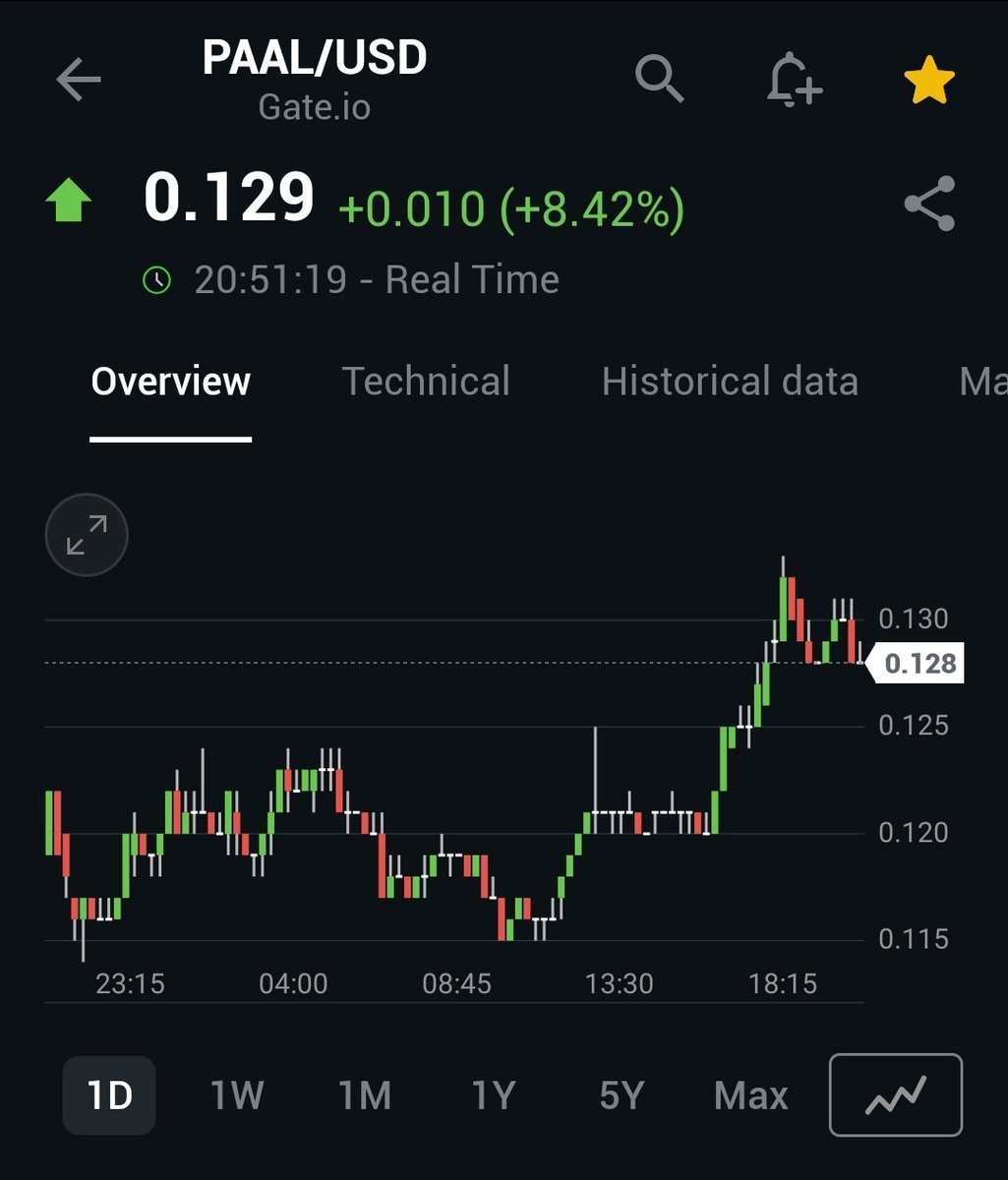
Task: Select the 1Y time range
Action: pyautogui.click(x=493, y=1095)
